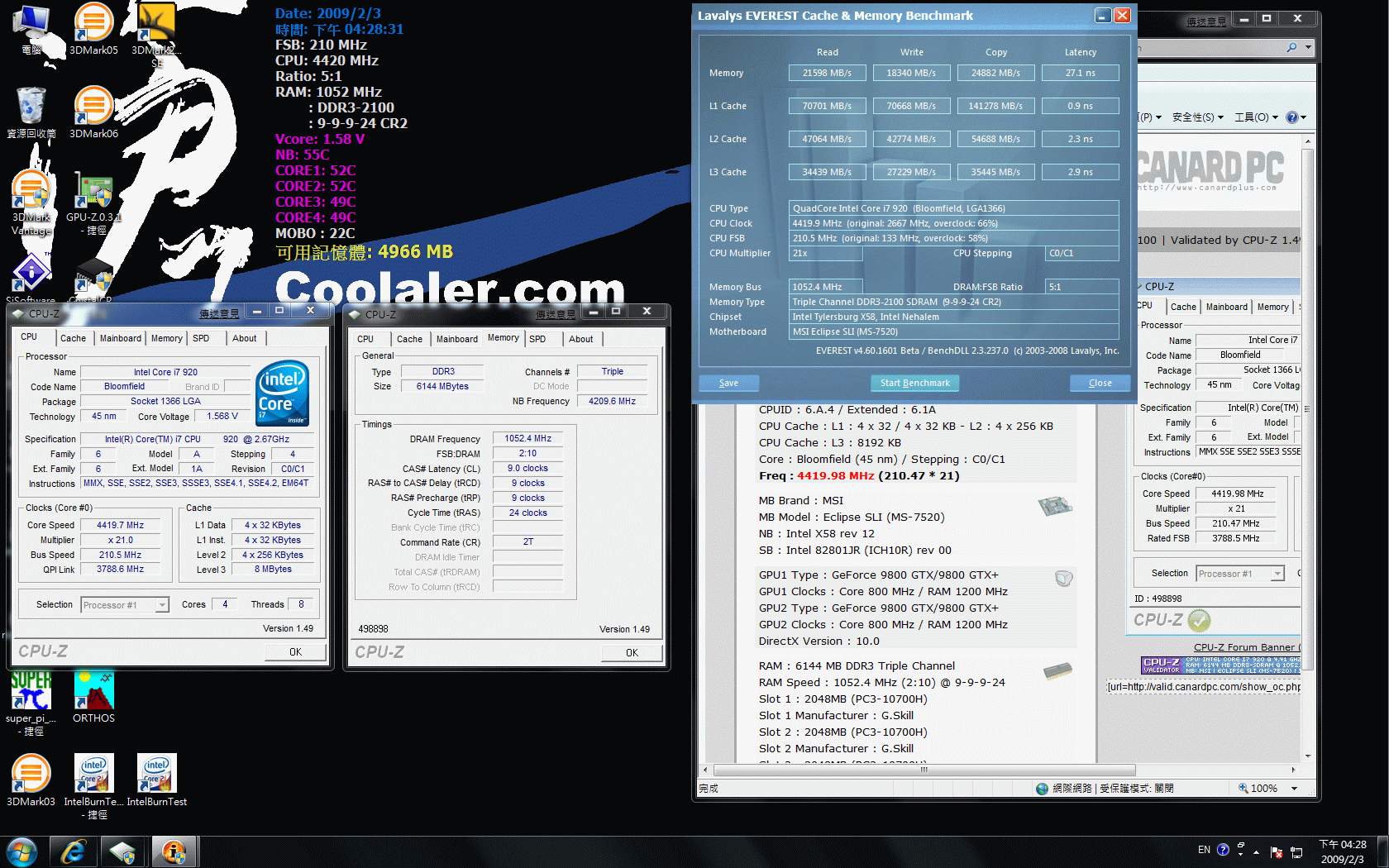The width and height of the screenshot is (1389, 868).
Task: Open the IE Tools menu dropdown
Action: [1256, 117]
